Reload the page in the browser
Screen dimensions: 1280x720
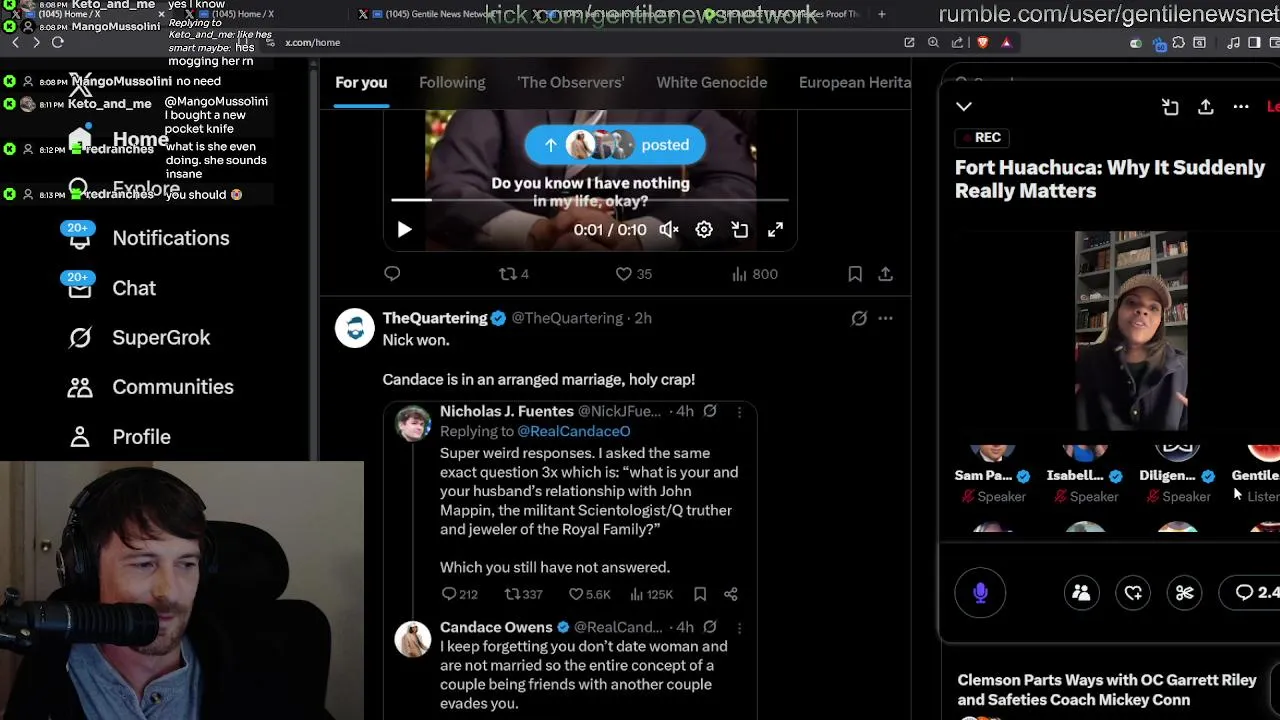pos(58,42)
